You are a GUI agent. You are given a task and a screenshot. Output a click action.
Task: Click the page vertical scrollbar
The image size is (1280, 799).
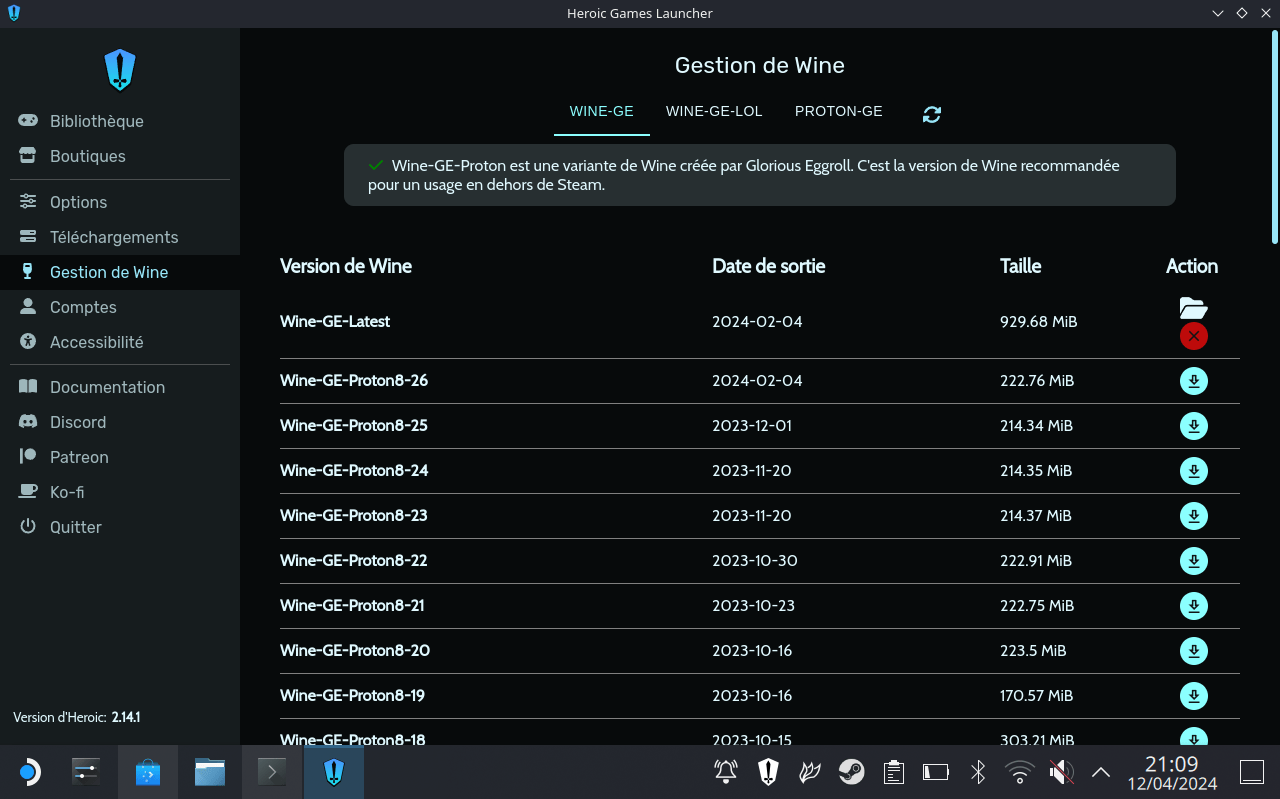(x=1275, y=138)
